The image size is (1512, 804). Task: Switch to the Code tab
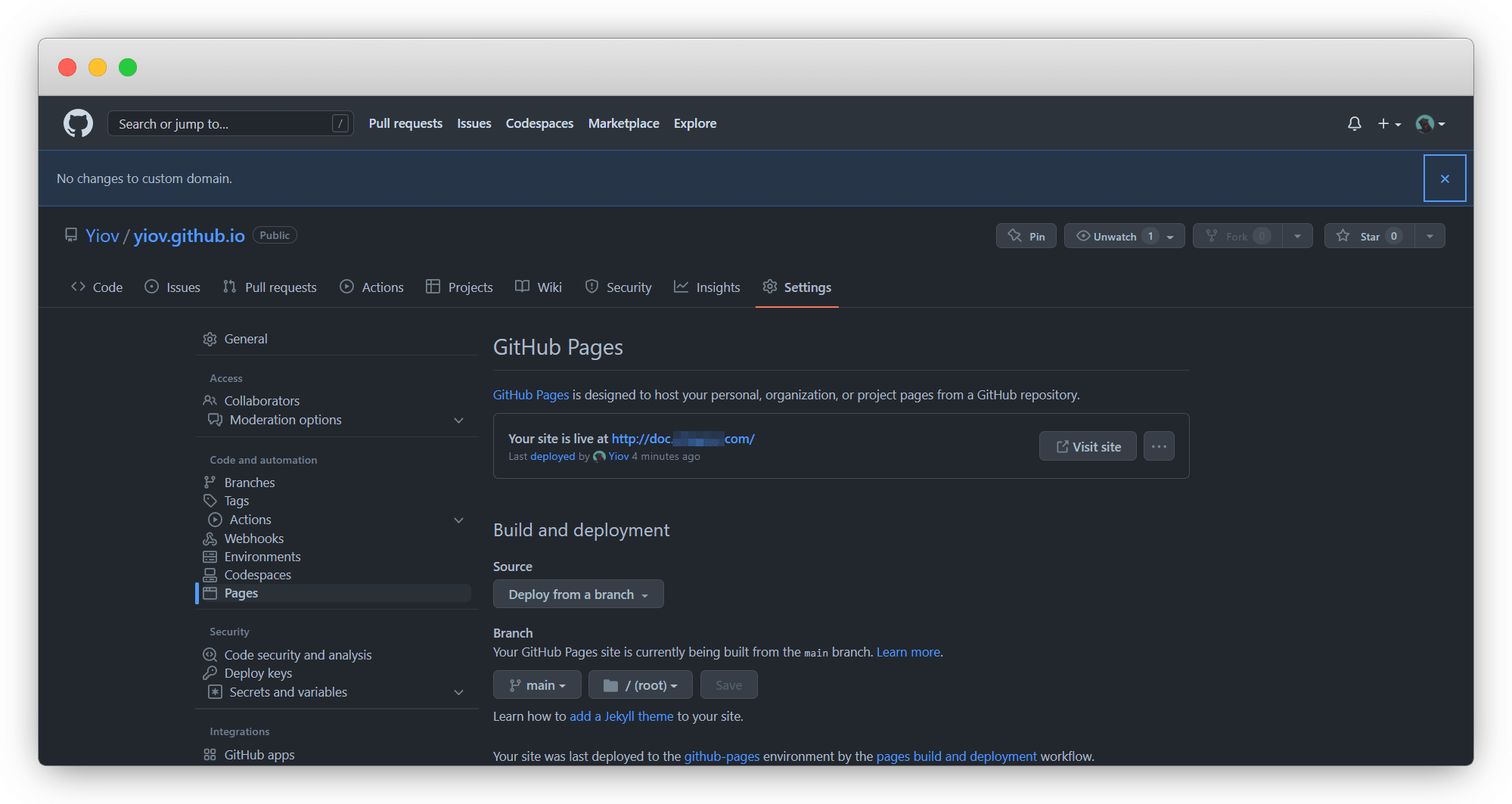[x=97, y=287]
